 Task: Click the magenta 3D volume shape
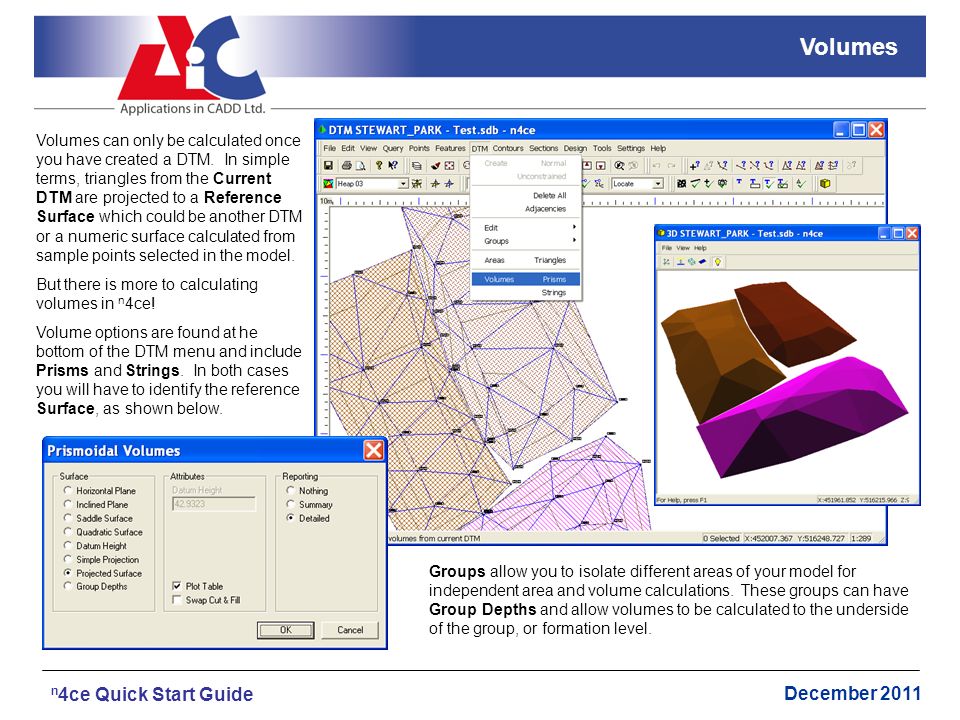(x=802, y=416)
